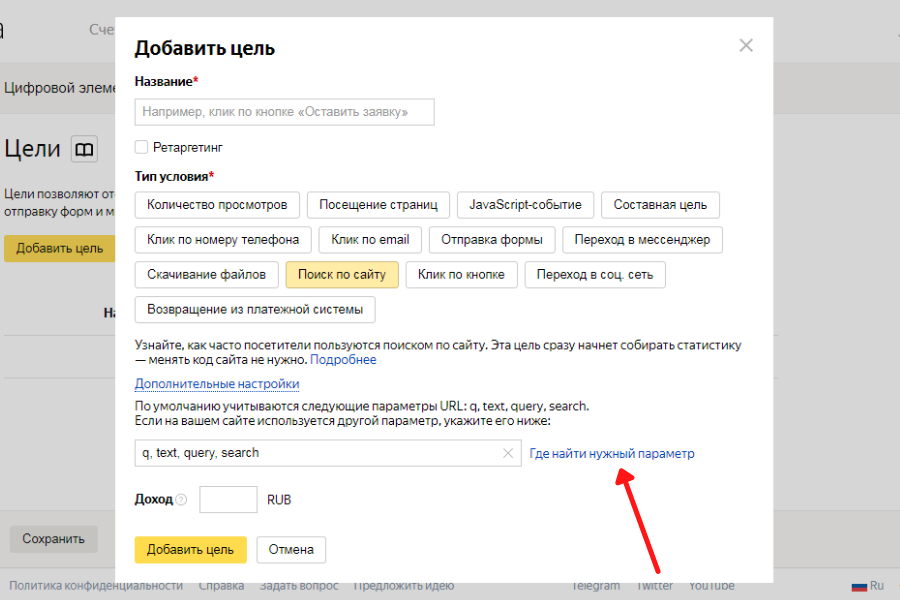Clear the URL parameters field with X icon
Image resolution: width=900 pixels, height=600 pixels.
508,454
